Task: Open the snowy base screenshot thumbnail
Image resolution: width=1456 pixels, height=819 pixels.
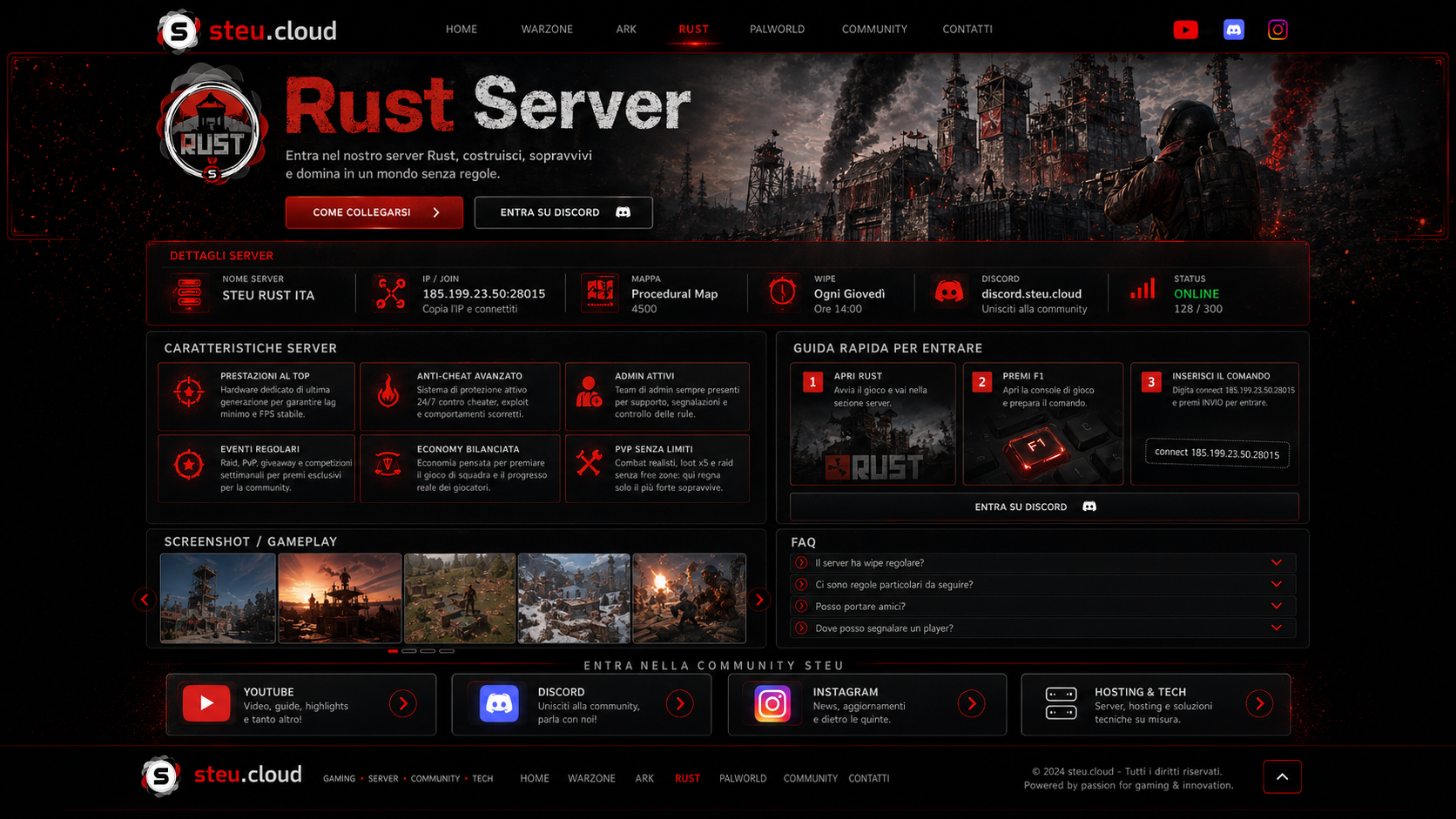Action: tap(574, 599)
